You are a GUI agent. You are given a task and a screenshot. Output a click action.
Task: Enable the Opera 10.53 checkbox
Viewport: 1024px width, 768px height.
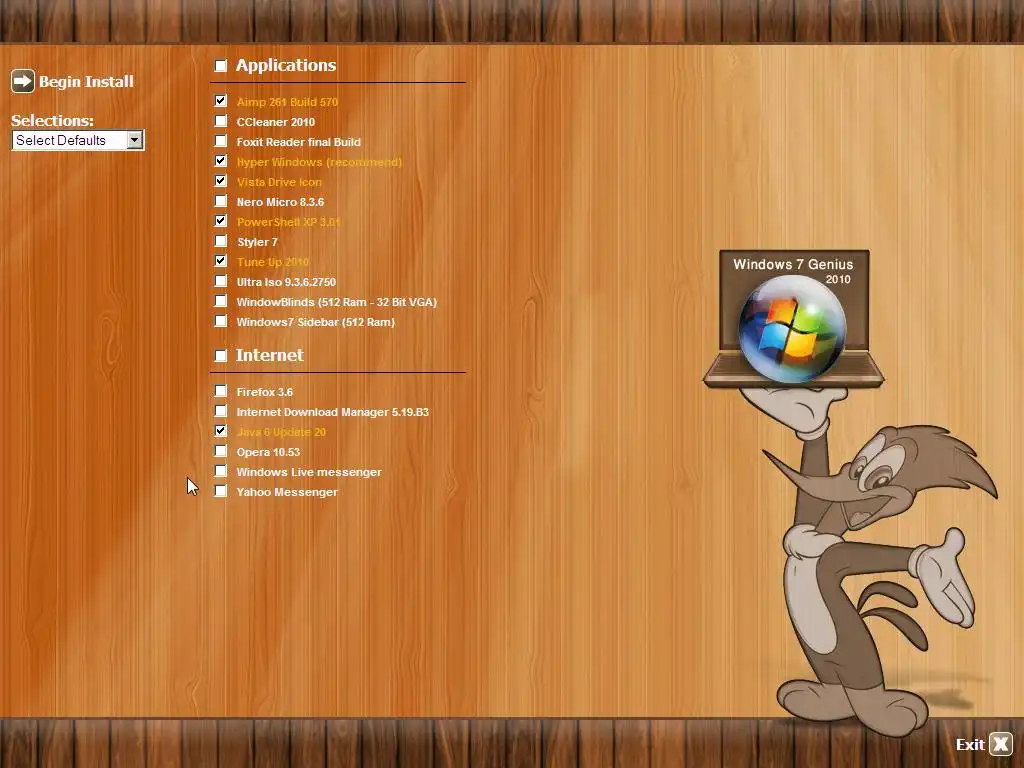pos(221,451)
